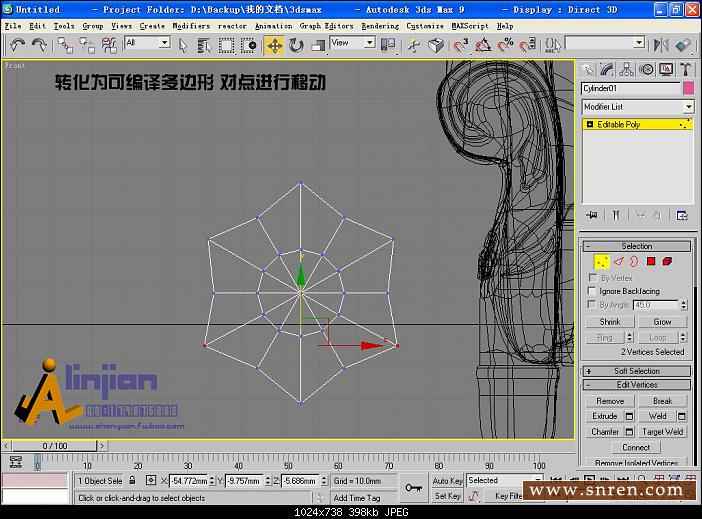Click the Undo arrow icon

pyautogui.click(x=17, y=45)
